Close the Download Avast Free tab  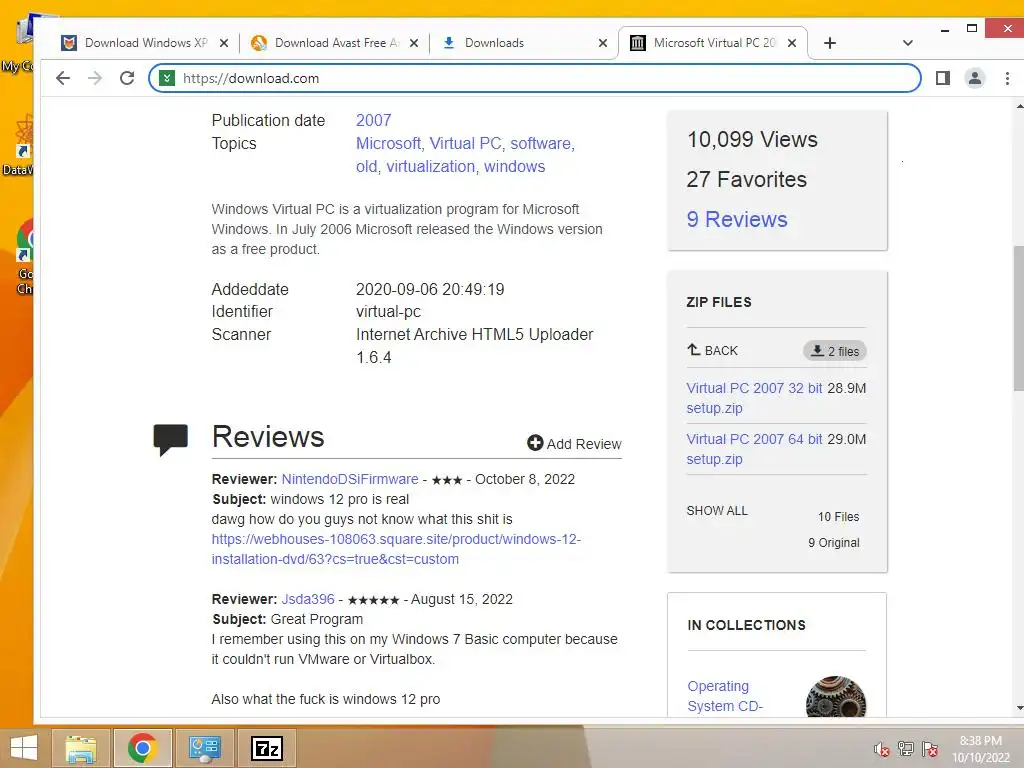(x=413, y=43)
